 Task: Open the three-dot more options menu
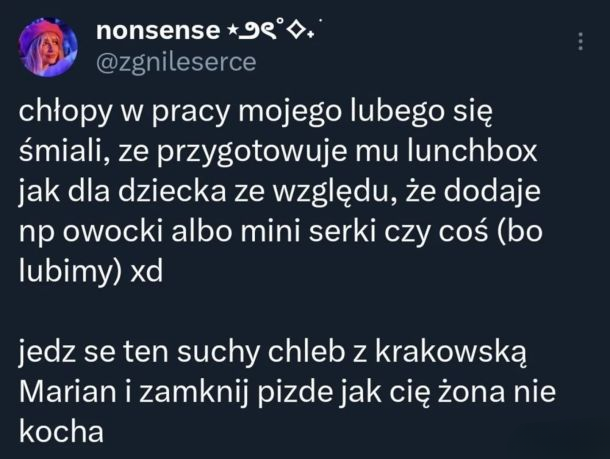[x=580, y=42]
